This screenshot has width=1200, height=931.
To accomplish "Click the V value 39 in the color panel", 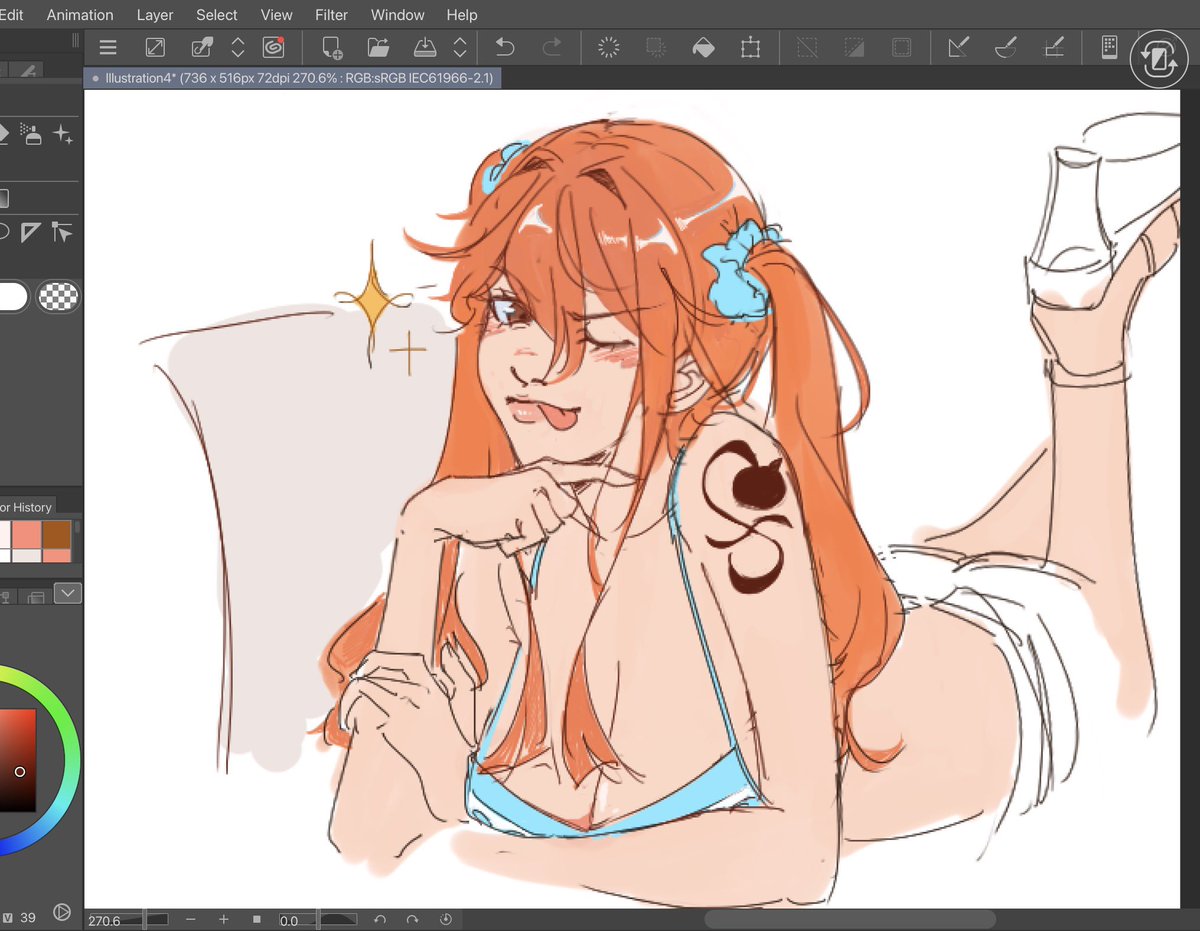I will (28, 917).
